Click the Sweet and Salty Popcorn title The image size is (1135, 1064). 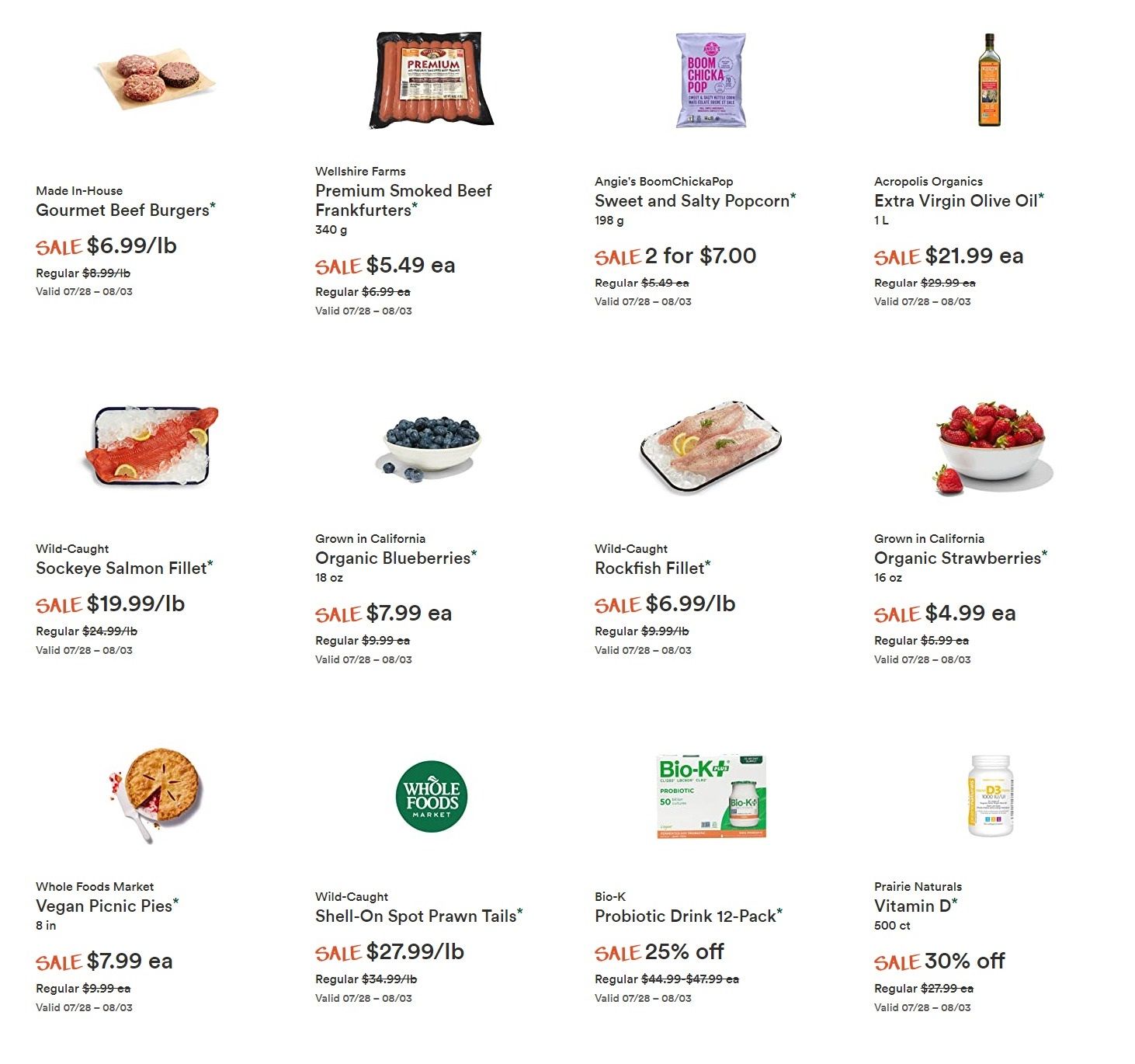click(x=692, y=200)
